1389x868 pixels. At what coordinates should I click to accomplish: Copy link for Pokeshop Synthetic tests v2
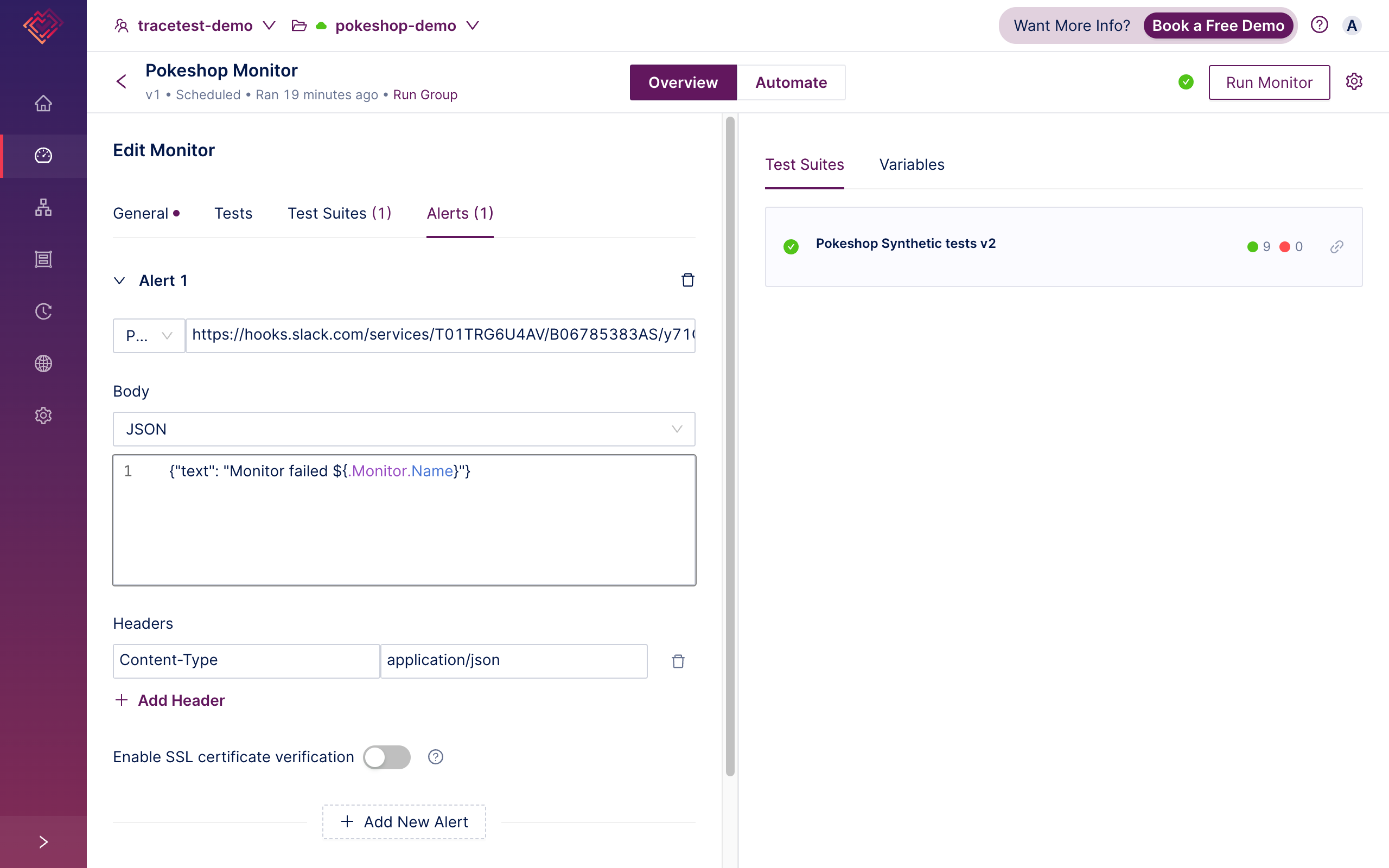point(1336,247)
